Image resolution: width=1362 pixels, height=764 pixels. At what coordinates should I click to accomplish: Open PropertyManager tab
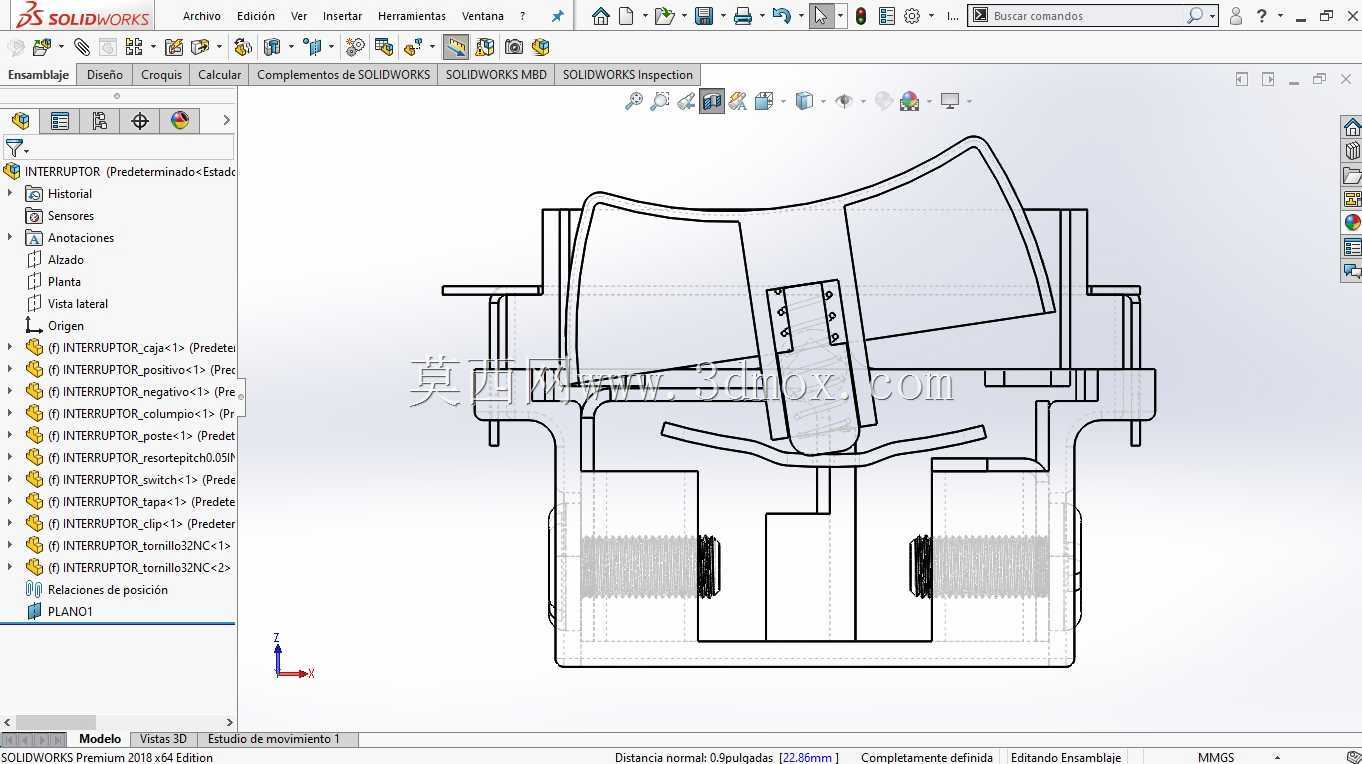(60, 121)
